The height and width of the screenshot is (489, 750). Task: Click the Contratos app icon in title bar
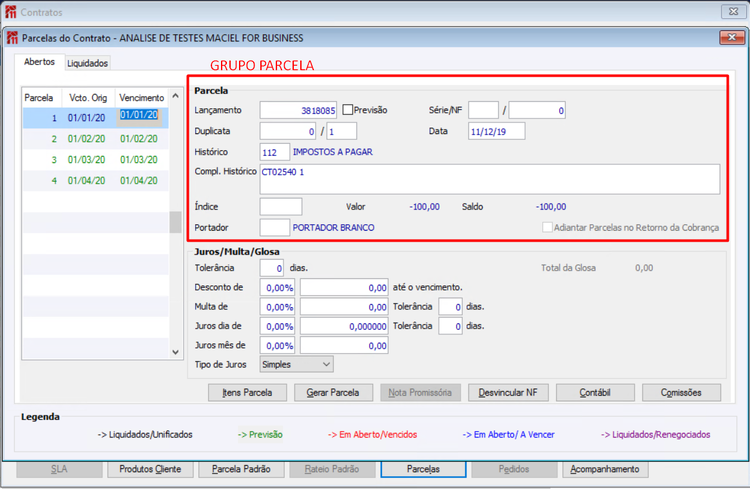coord(10,12)
